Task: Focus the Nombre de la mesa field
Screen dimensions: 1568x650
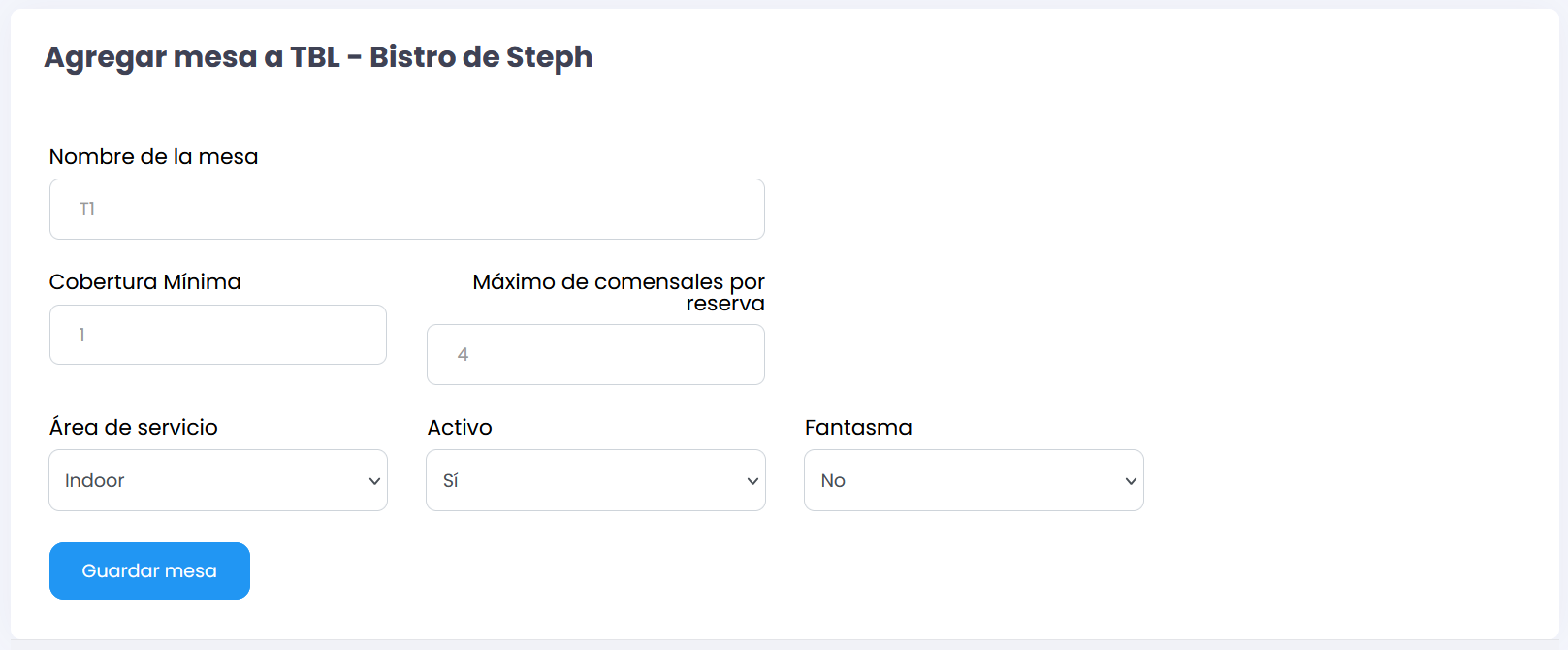Action: 407,209
